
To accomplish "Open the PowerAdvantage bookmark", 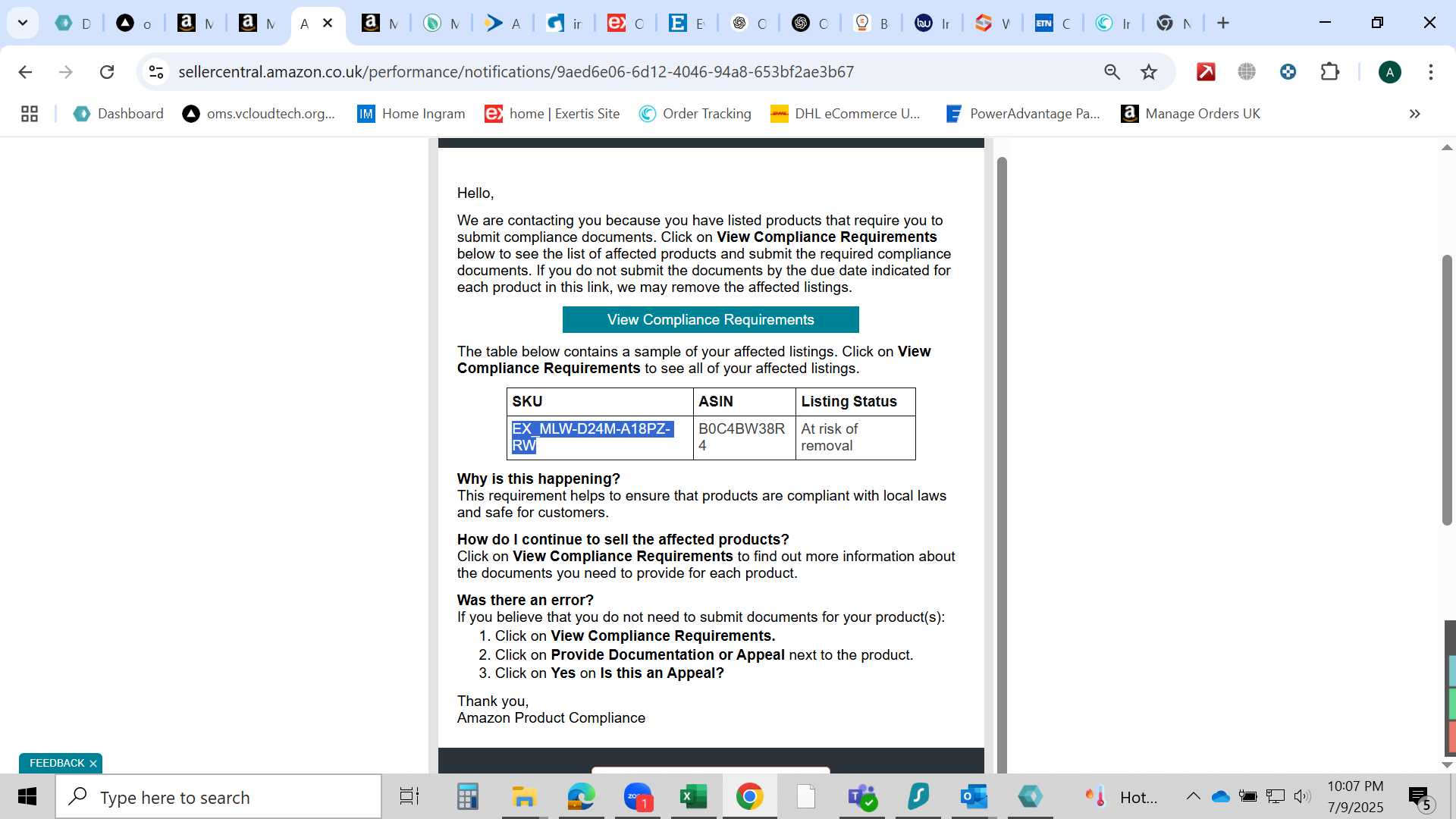I will [1022, 114].
